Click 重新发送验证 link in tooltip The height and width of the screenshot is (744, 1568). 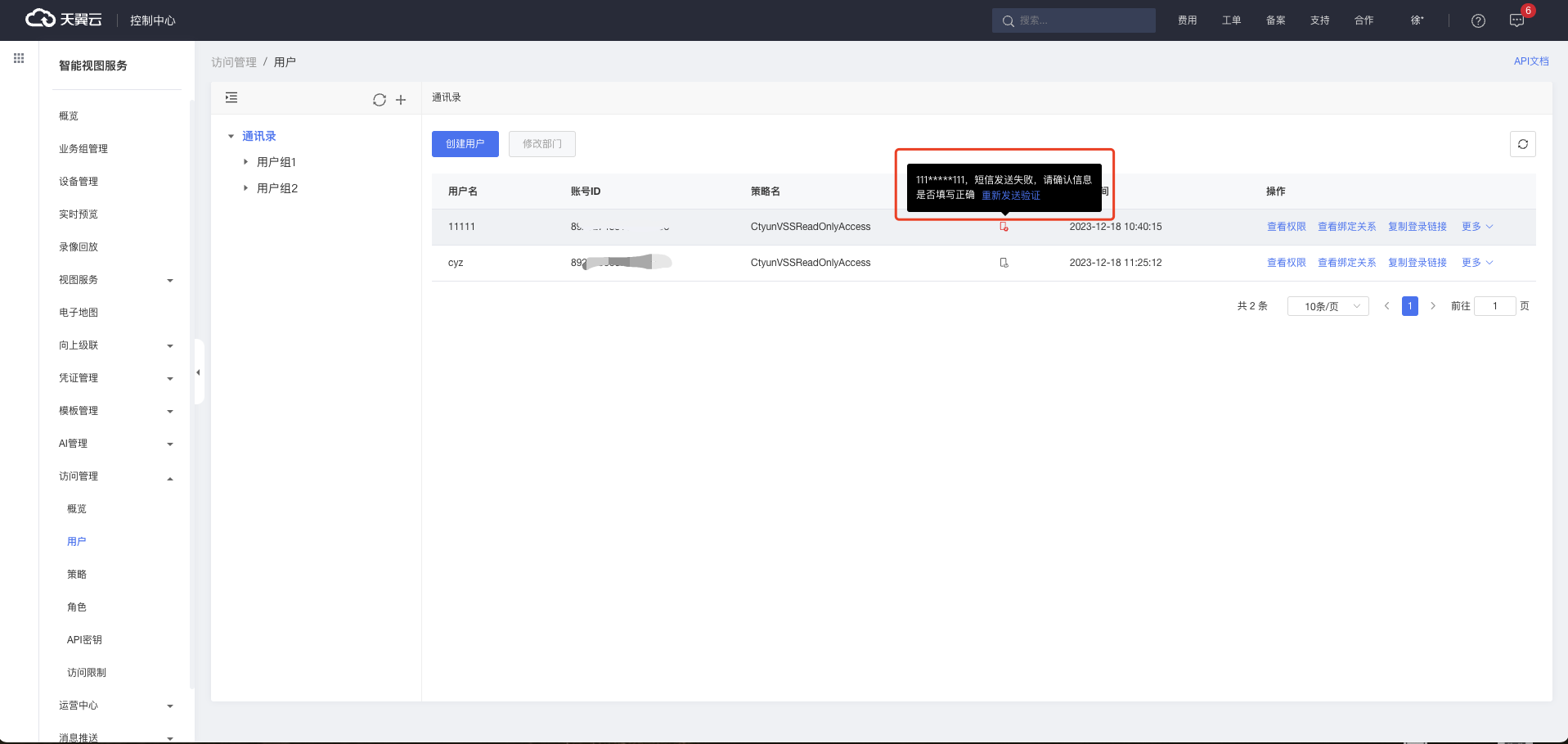tap(1011, 196)
